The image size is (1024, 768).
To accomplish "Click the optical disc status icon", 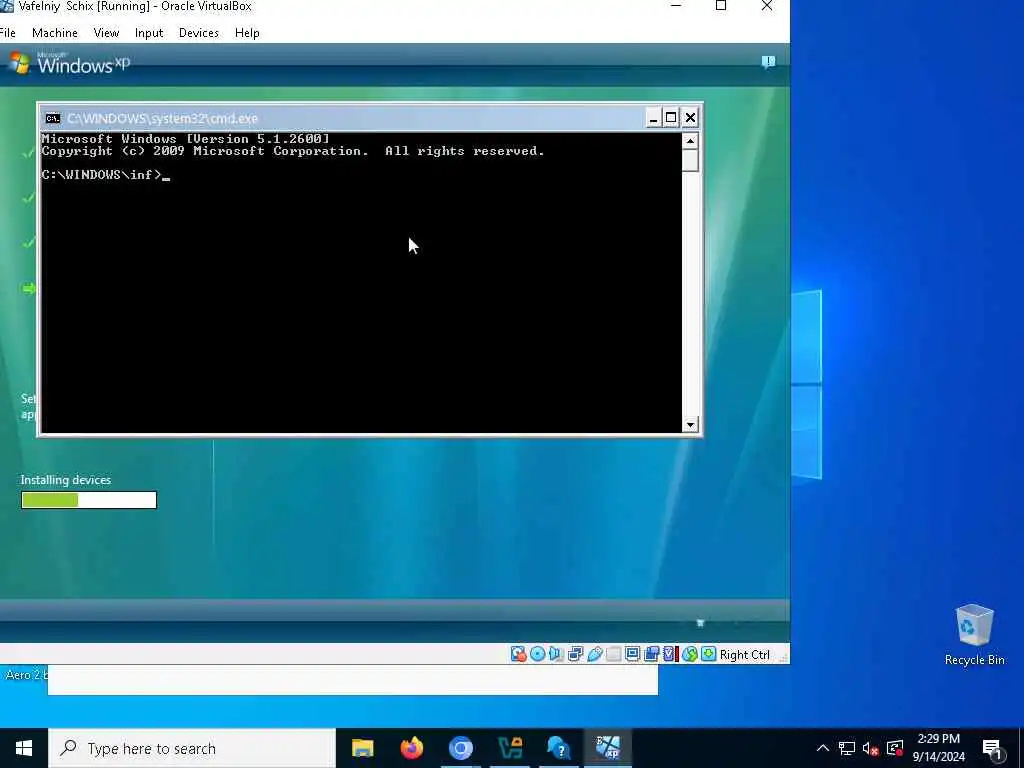I will click(537, 654).
